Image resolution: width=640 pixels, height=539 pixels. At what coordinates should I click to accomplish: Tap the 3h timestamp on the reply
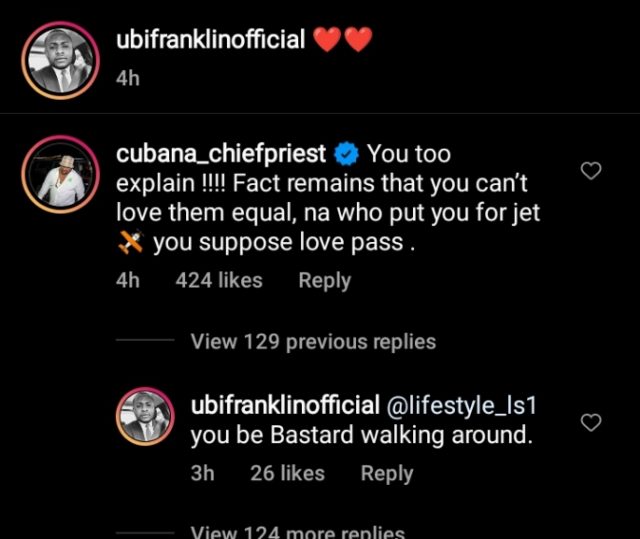202,473
